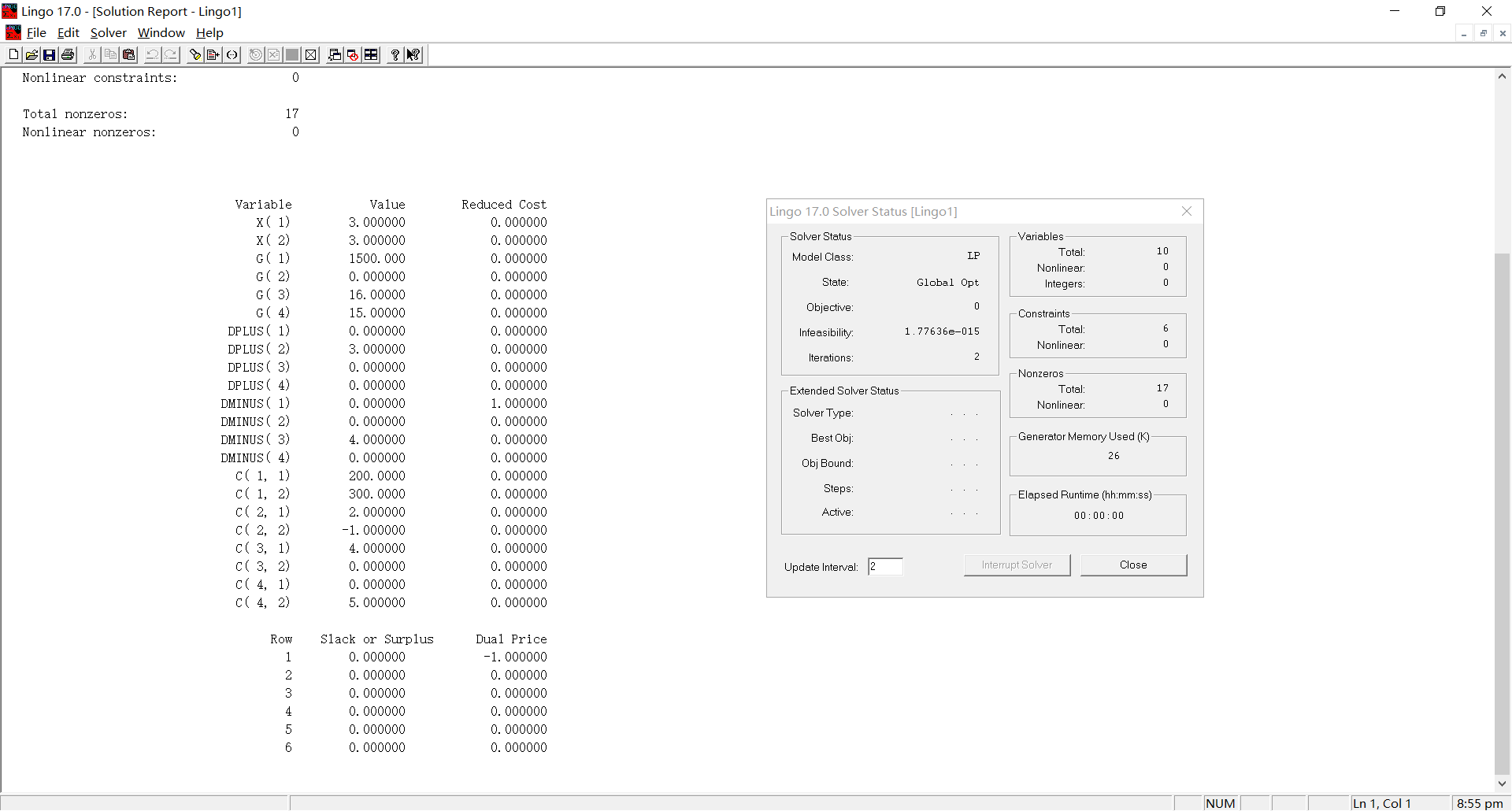This screenshot has width=1512, height=811.
Task: Open the Edit menu
Action: click(x=69, y=33)
